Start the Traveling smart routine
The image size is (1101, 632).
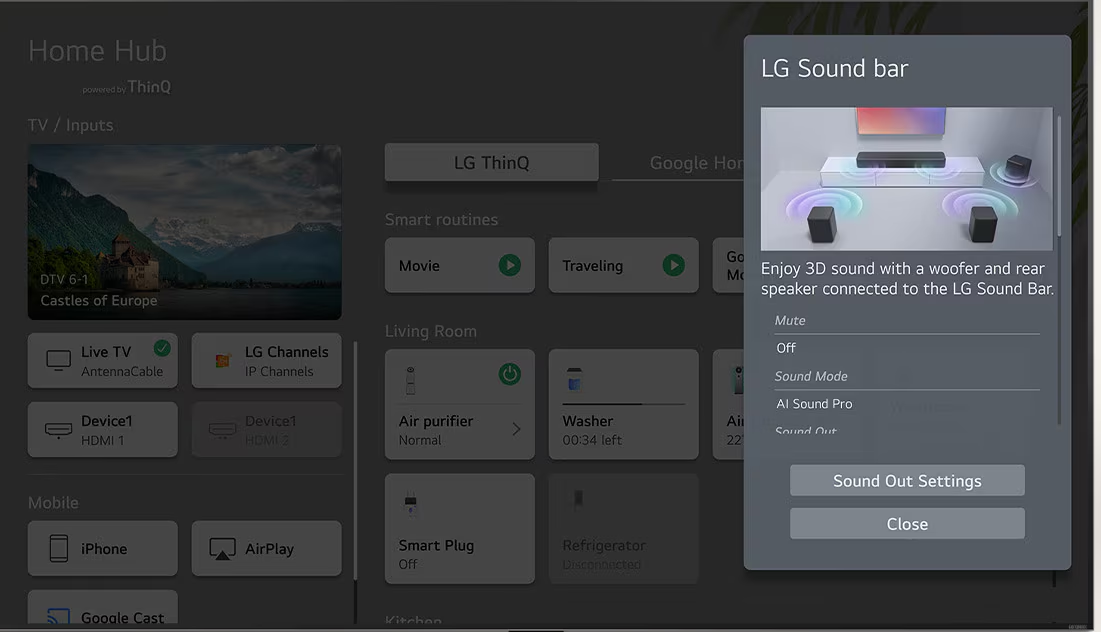[x=674, y=265]
